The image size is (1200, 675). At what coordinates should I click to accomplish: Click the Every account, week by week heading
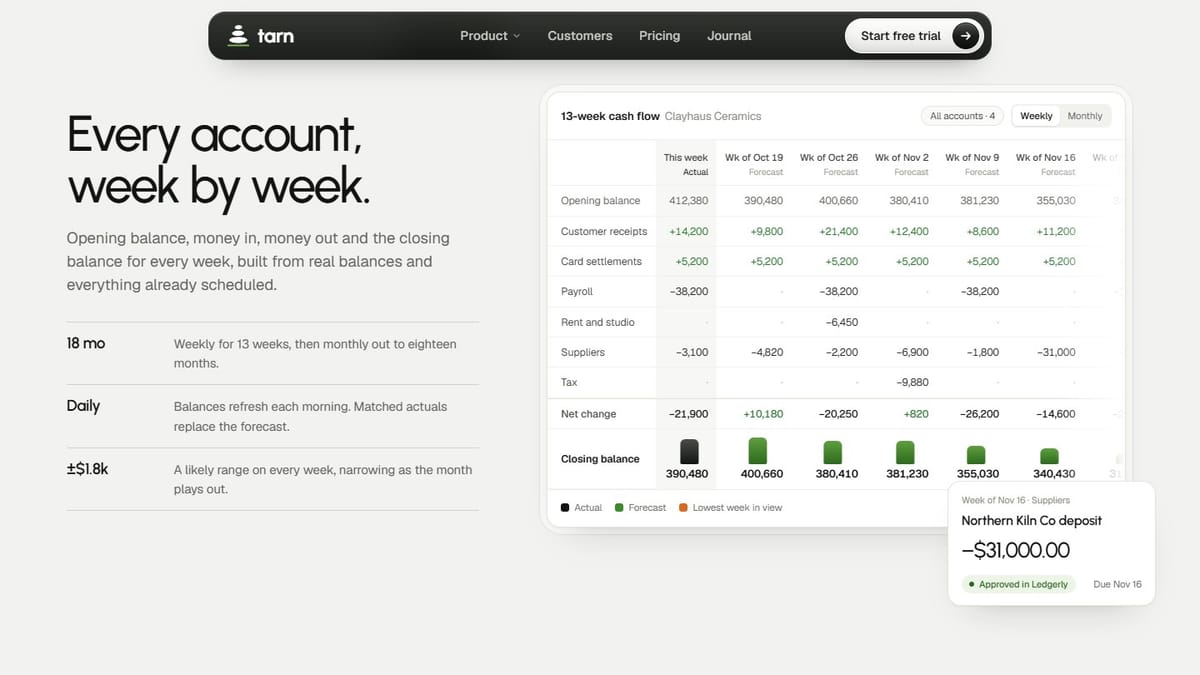[219, 161]
